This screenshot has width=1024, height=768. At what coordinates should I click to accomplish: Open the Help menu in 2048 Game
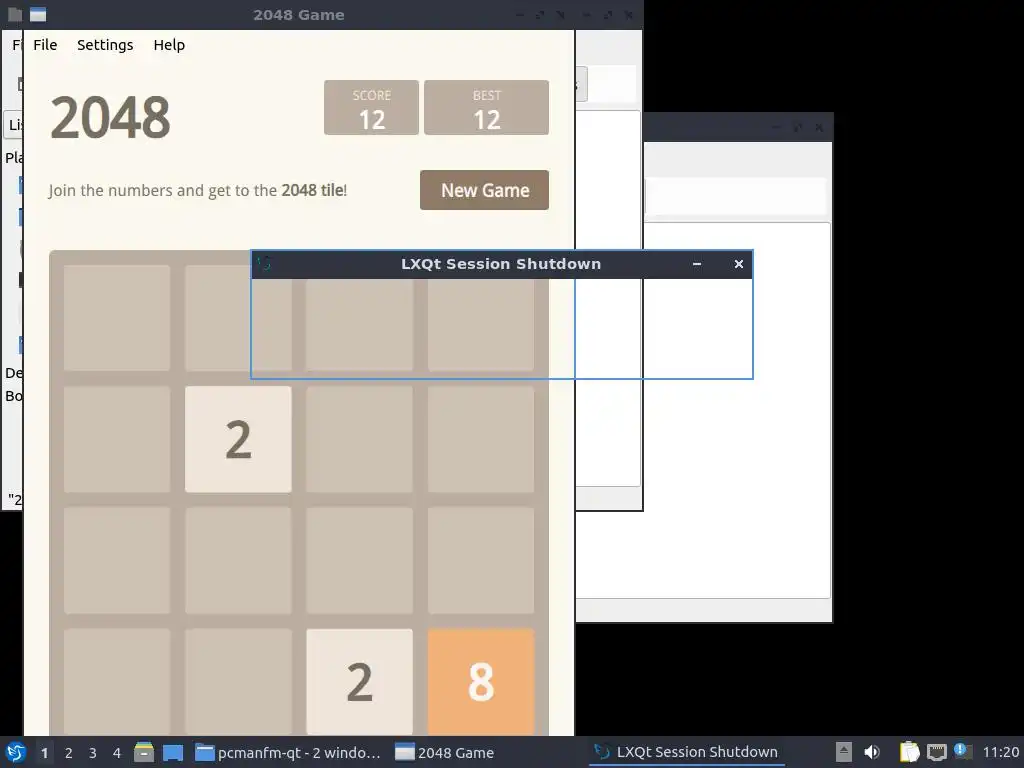pos(169,44)
